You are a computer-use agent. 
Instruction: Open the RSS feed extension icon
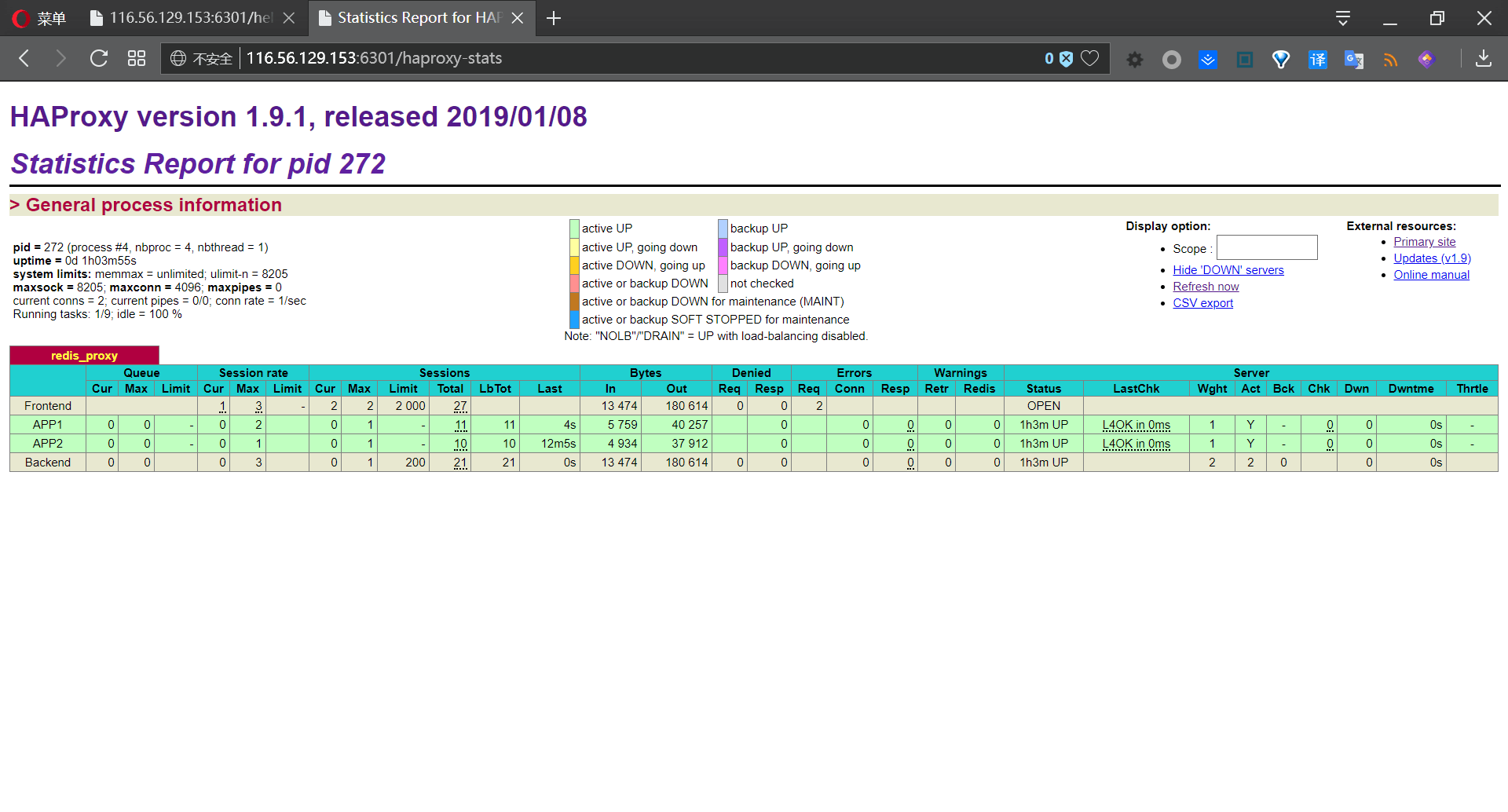pyautogui.click(x=1391, y=59)
